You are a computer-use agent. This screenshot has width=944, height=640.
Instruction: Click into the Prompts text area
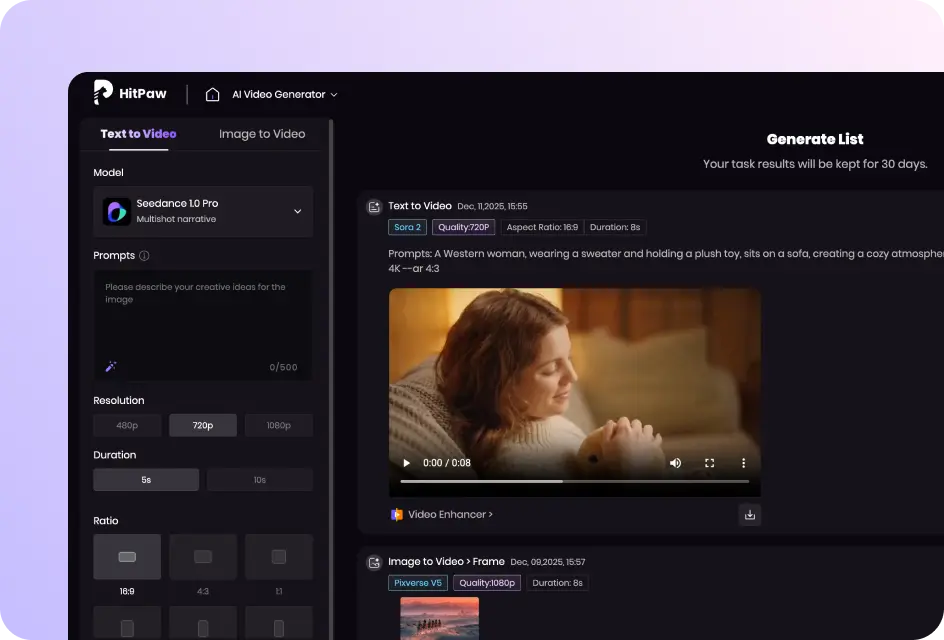(202, 320)
